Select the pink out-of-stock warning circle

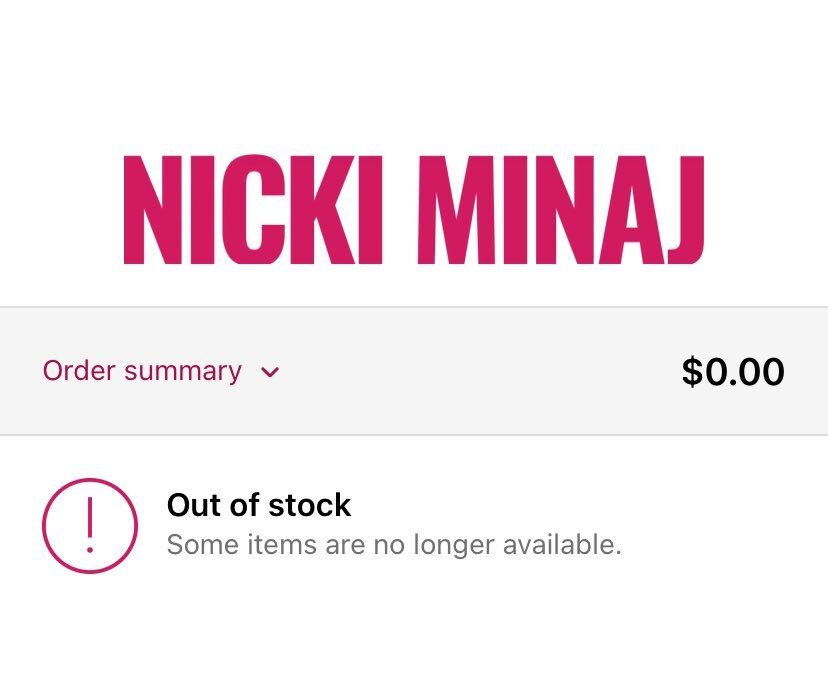[x=91, y=525]
